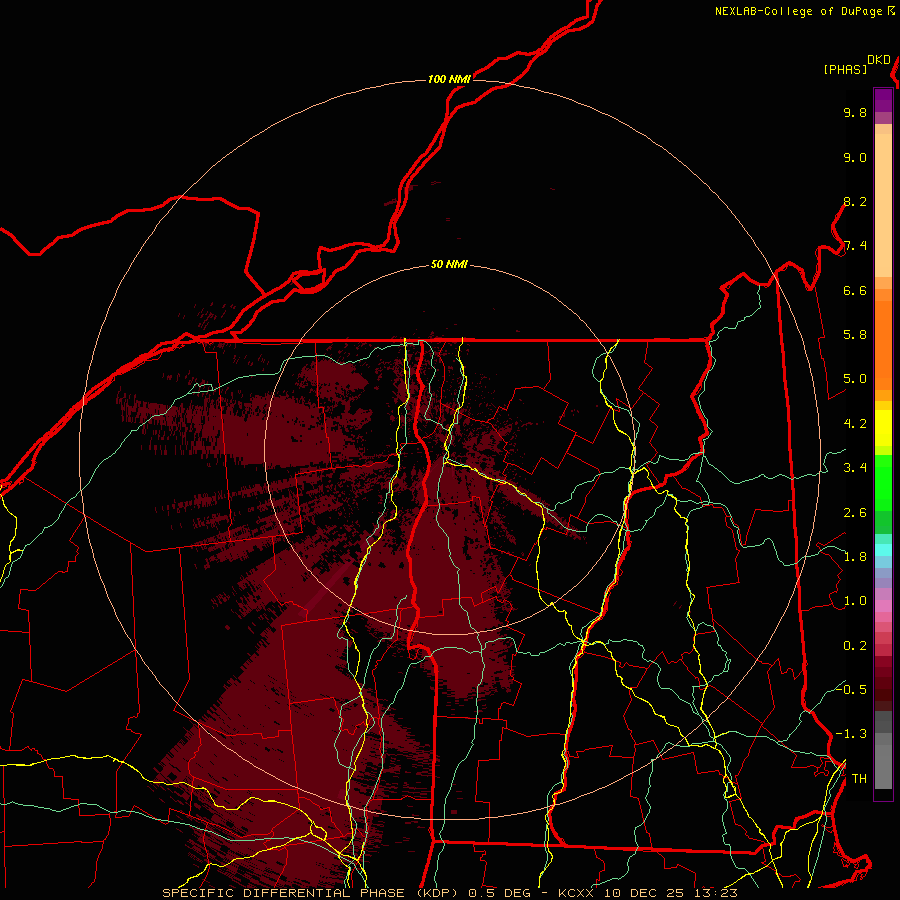Click the 1.8 scale value
Image resolution: width=900 pixels, height=900 pixels.
[x=855, y=557]
